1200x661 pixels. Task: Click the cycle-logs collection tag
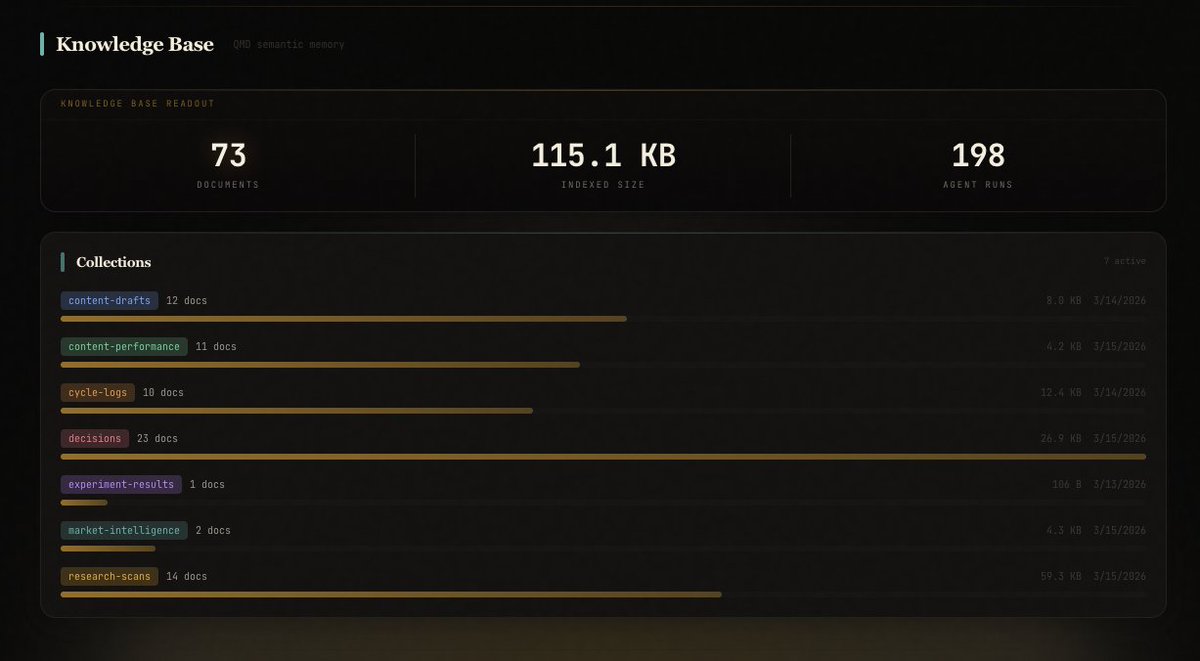pyautogui.click(x=98, y=392)
